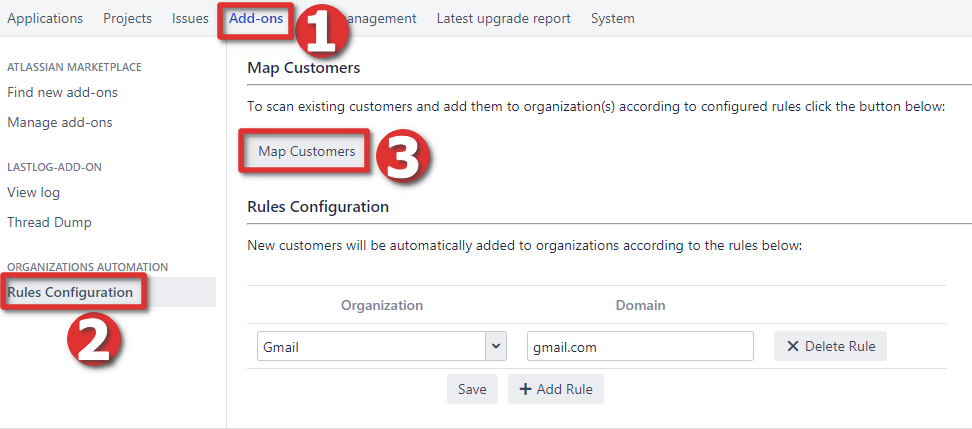Screen dimensions: 972x429
Task: Click the plus icon on Add Rule
Action: click(x=524, y=389)
